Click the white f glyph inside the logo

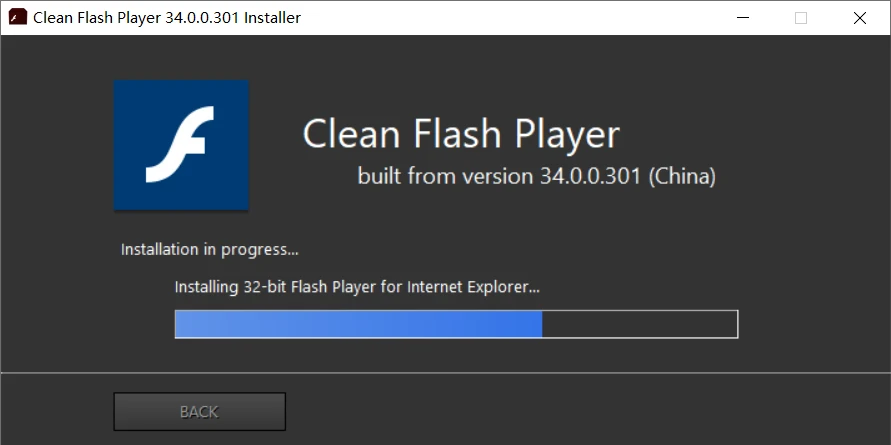(x=180, y=144)
